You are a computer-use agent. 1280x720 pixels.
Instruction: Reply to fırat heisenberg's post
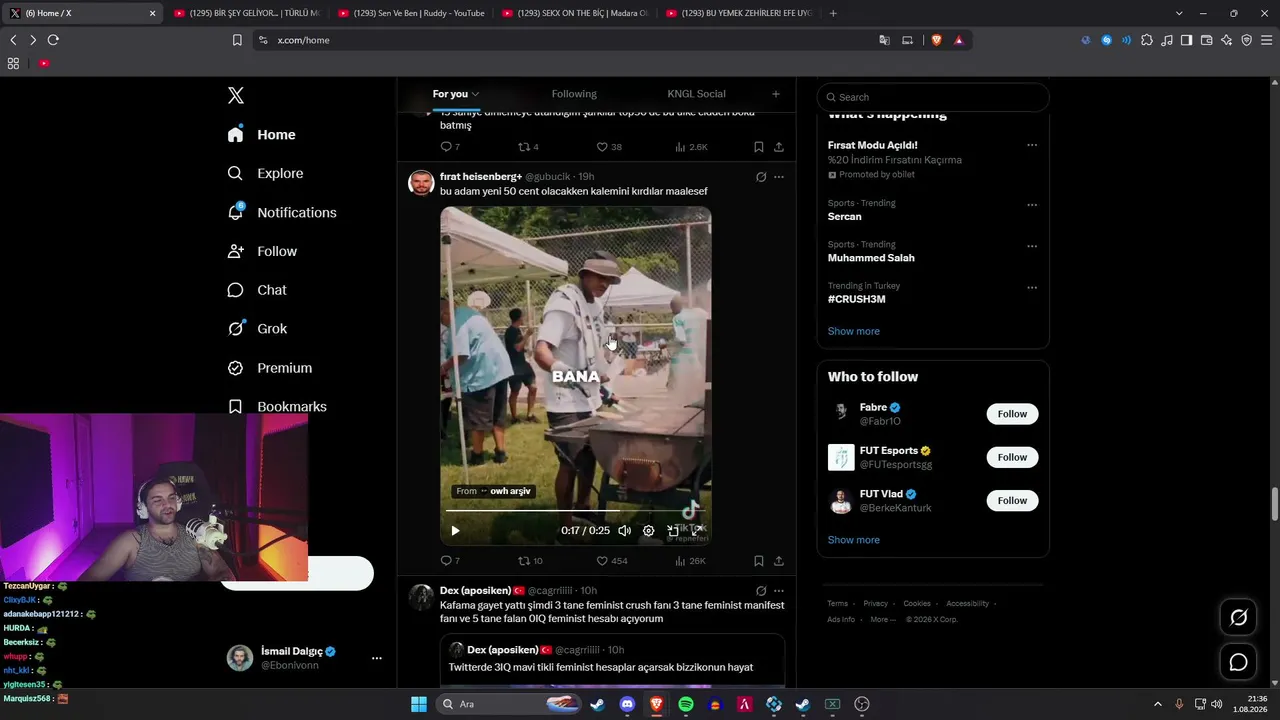click(450, 561)
